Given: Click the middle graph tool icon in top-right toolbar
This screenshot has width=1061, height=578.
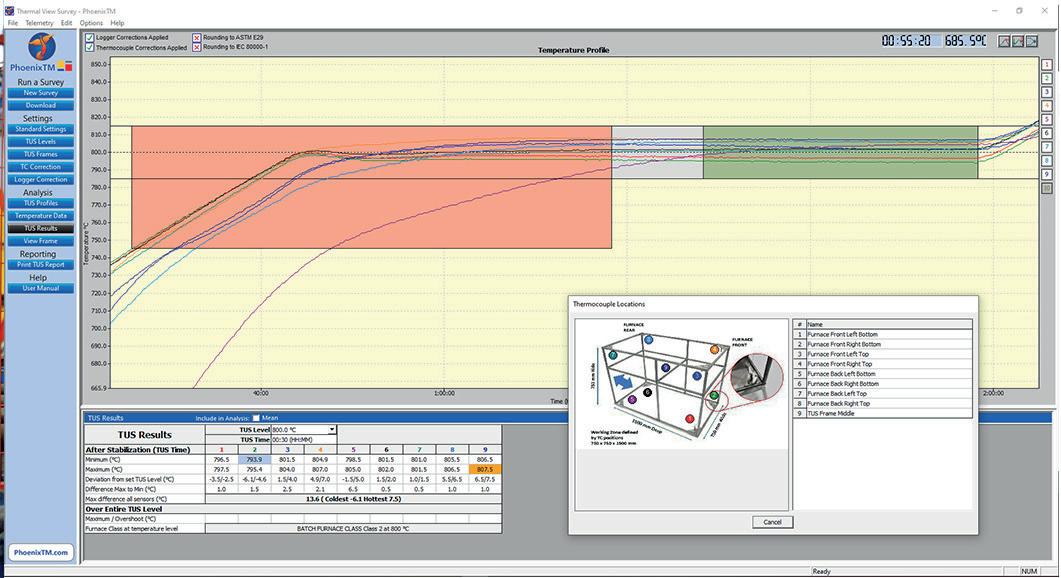Looking at the screenshot, I should point(1018,41).
